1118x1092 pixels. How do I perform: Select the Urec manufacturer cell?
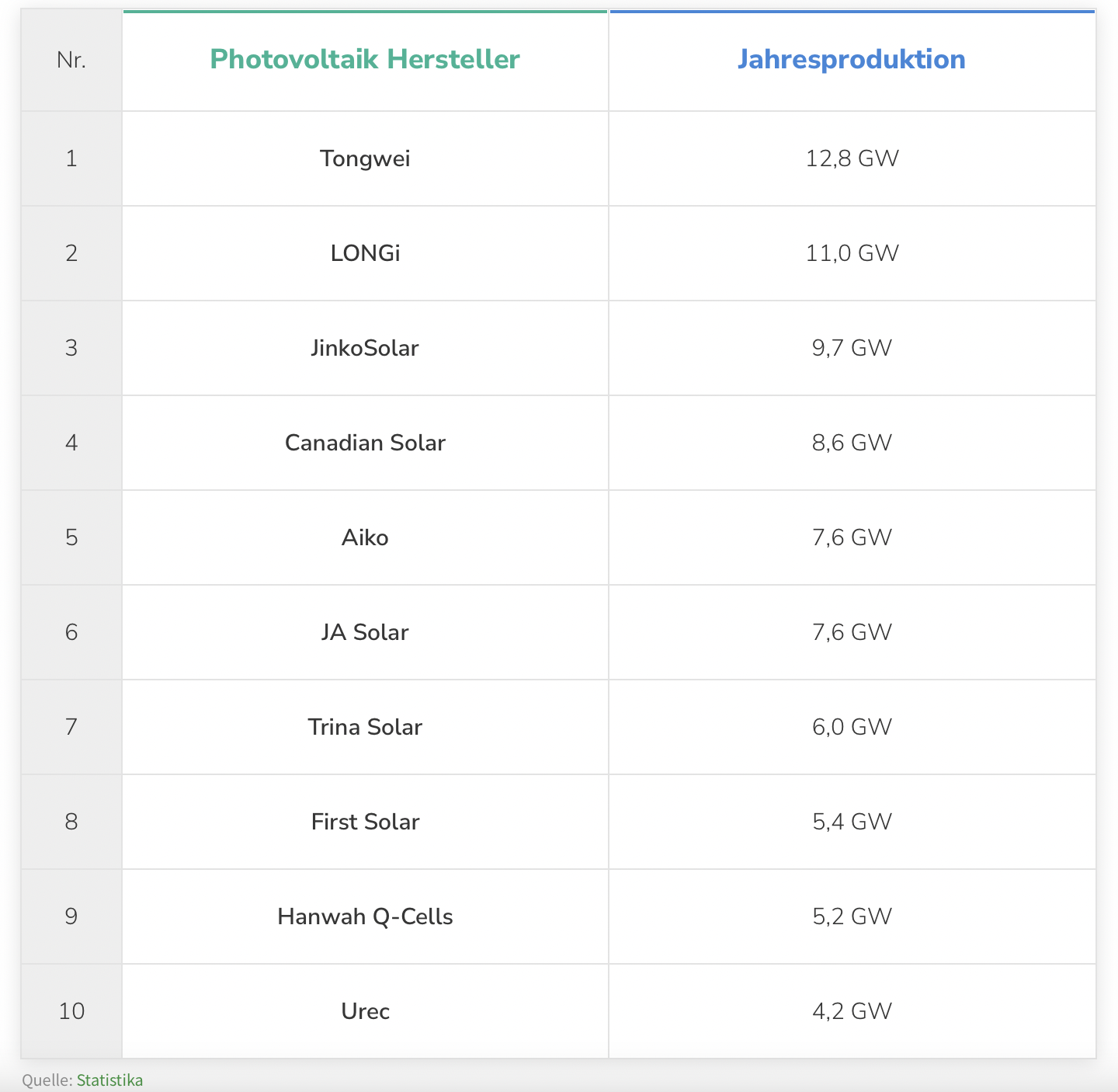365,1011
